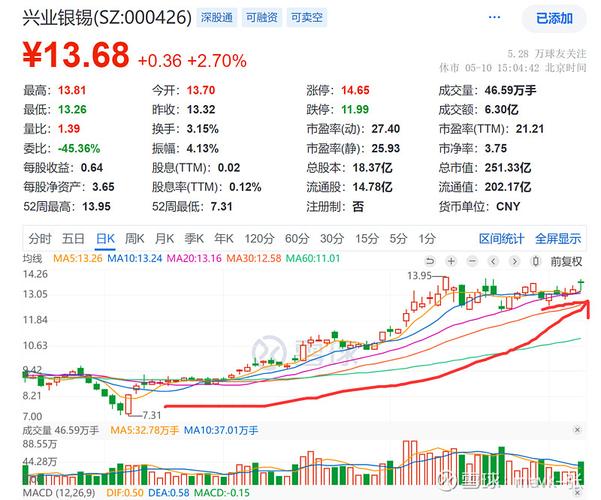Toggle MA20:13.16 moving average legend
This screenshot has height=500, width=601.
pyautogui.click(x=194, y=258)
